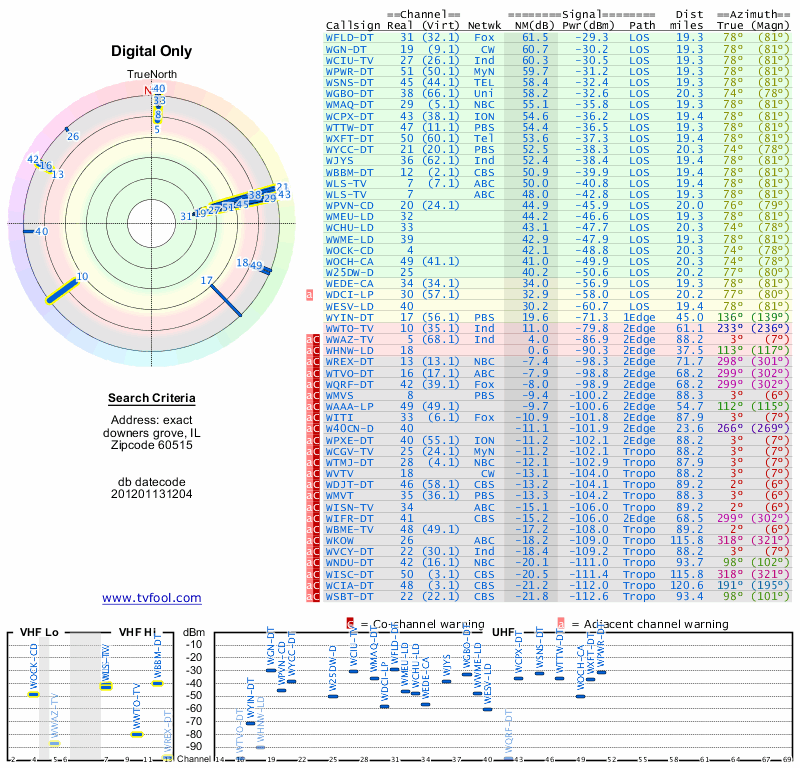Click the WBBM-DT bar in VHF Hi chart
Viewport: 800px width, 768px height.
pos(157,683)
